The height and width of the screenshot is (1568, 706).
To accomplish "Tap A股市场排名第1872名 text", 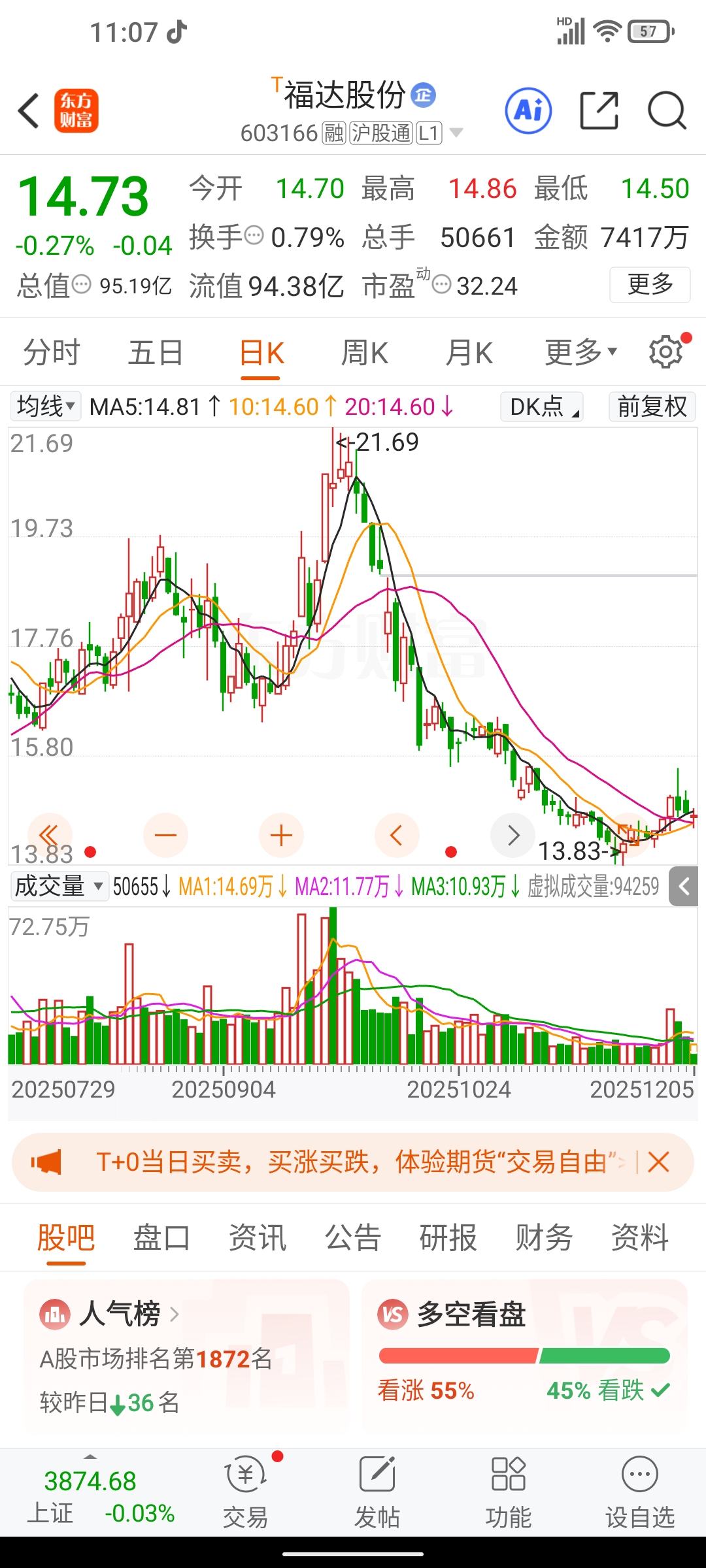I will coord(156,1359).
